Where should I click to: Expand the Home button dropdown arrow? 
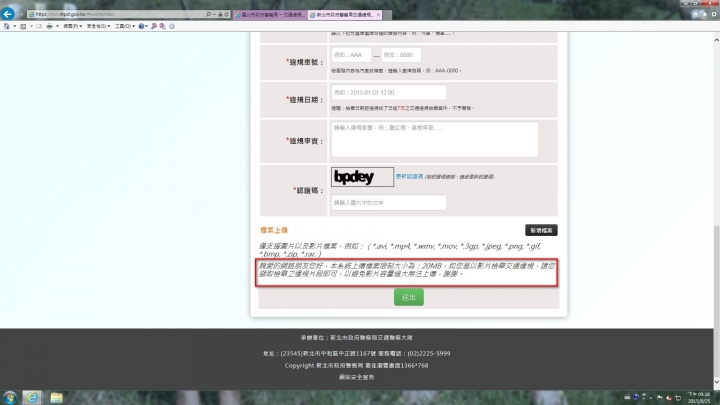(x=15, y=26)
